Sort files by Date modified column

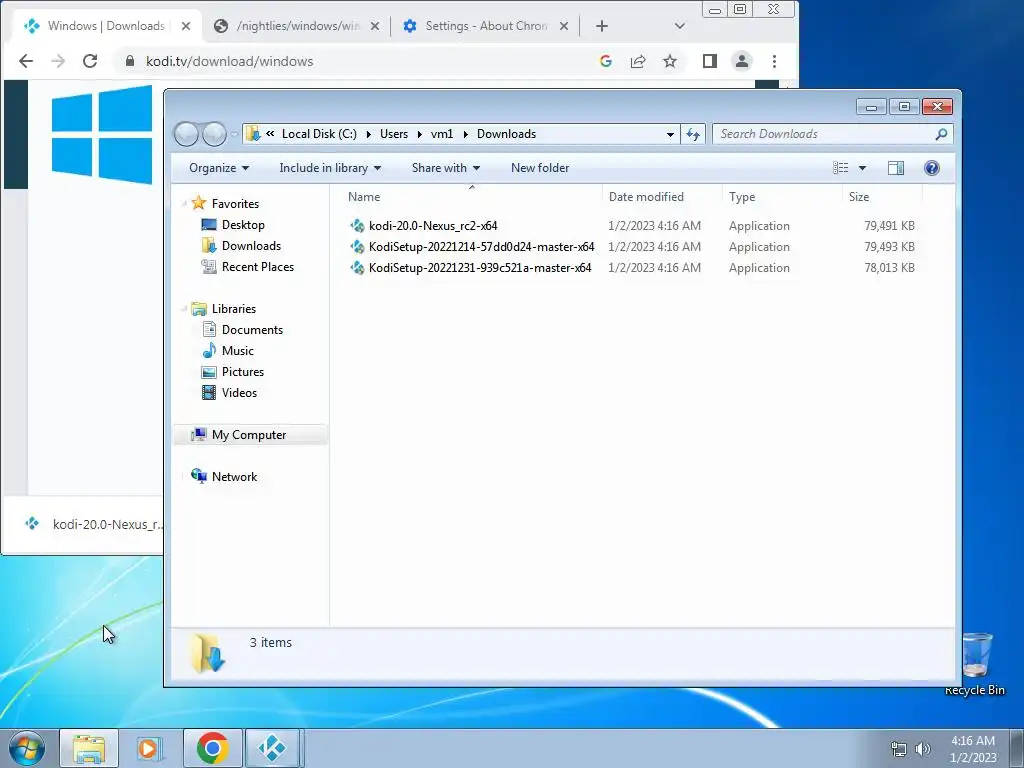(662, 197)
